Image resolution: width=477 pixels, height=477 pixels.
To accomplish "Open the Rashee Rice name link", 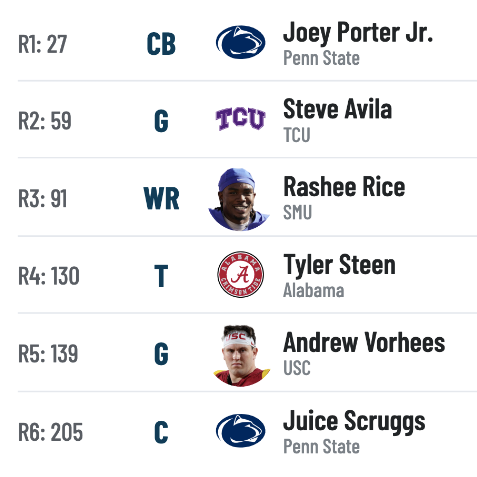I will tap(344, 187).
